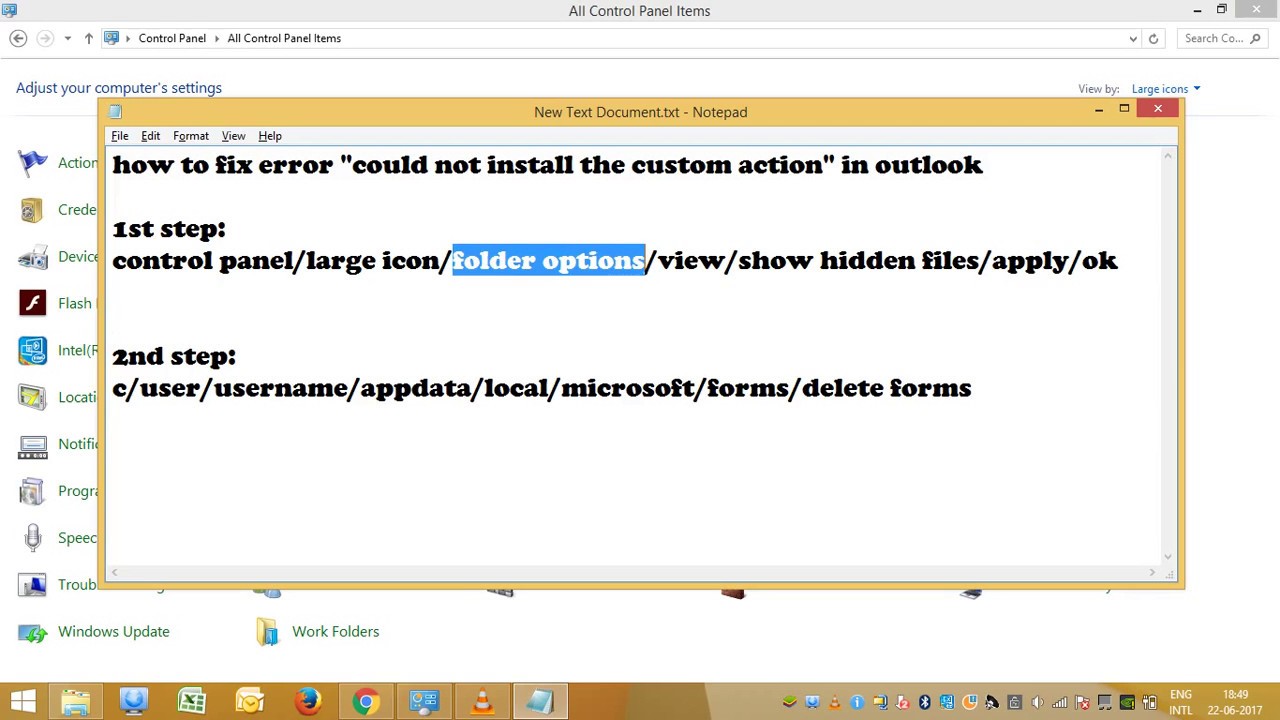This screenshot has height=720, width=1280.
Task: Click the battery power tray icon
Action: point(1149,702)
